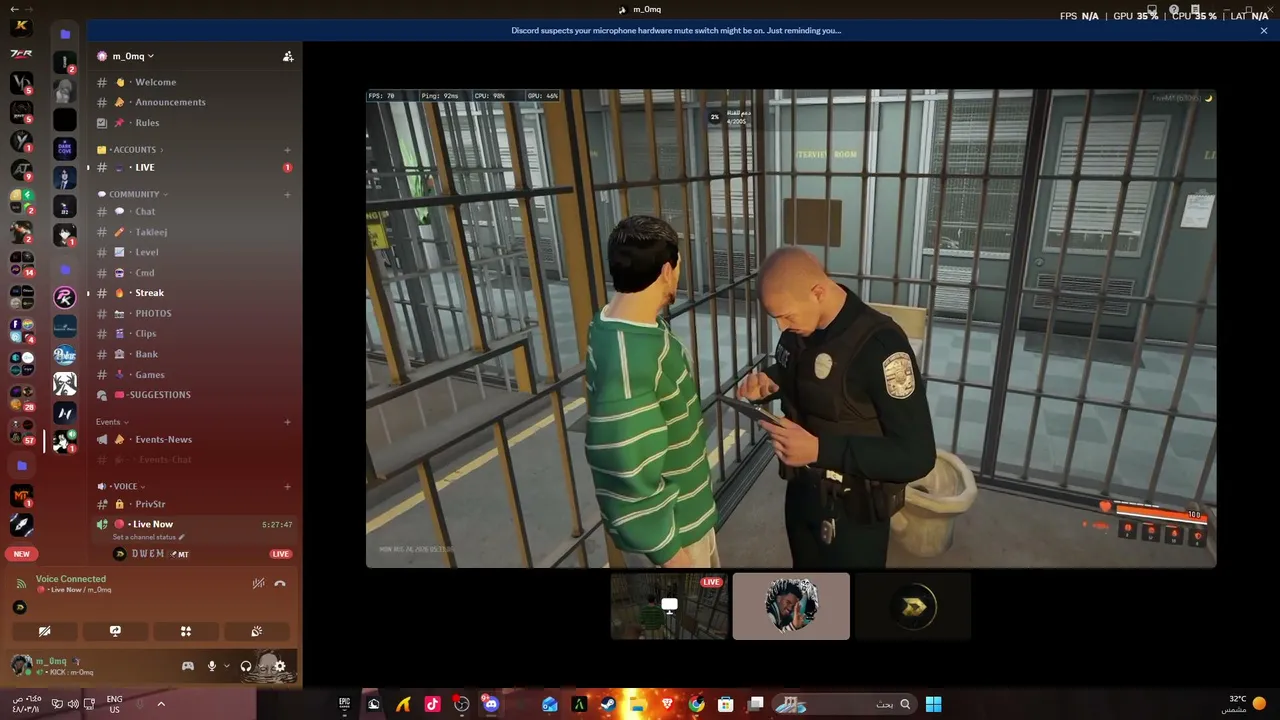Open TikTok from the taskbar
Image resolution: width=1280 pixels, height=720 pixels.
point(432,704)
